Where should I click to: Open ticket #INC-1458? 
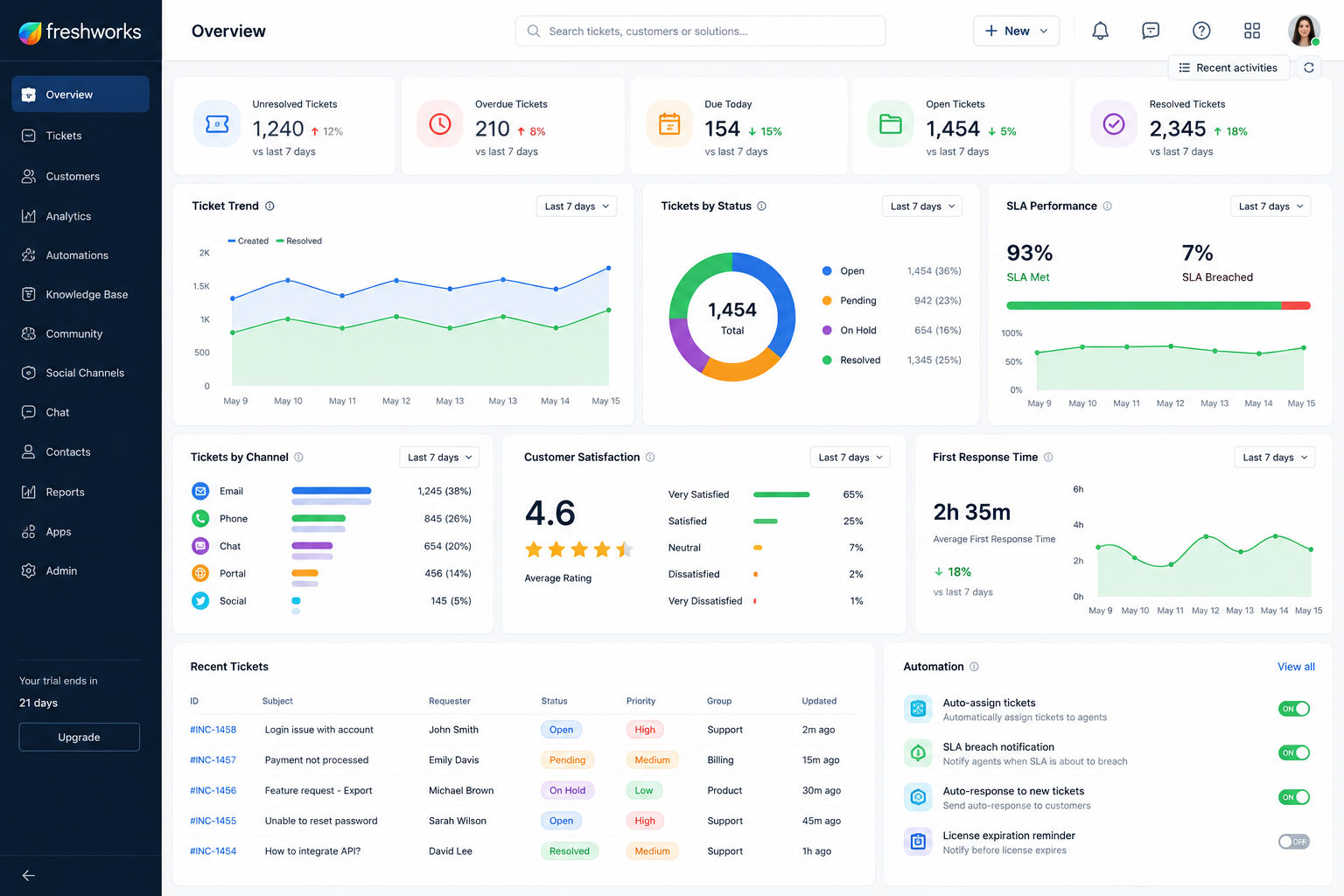click(x=213, y=730)
